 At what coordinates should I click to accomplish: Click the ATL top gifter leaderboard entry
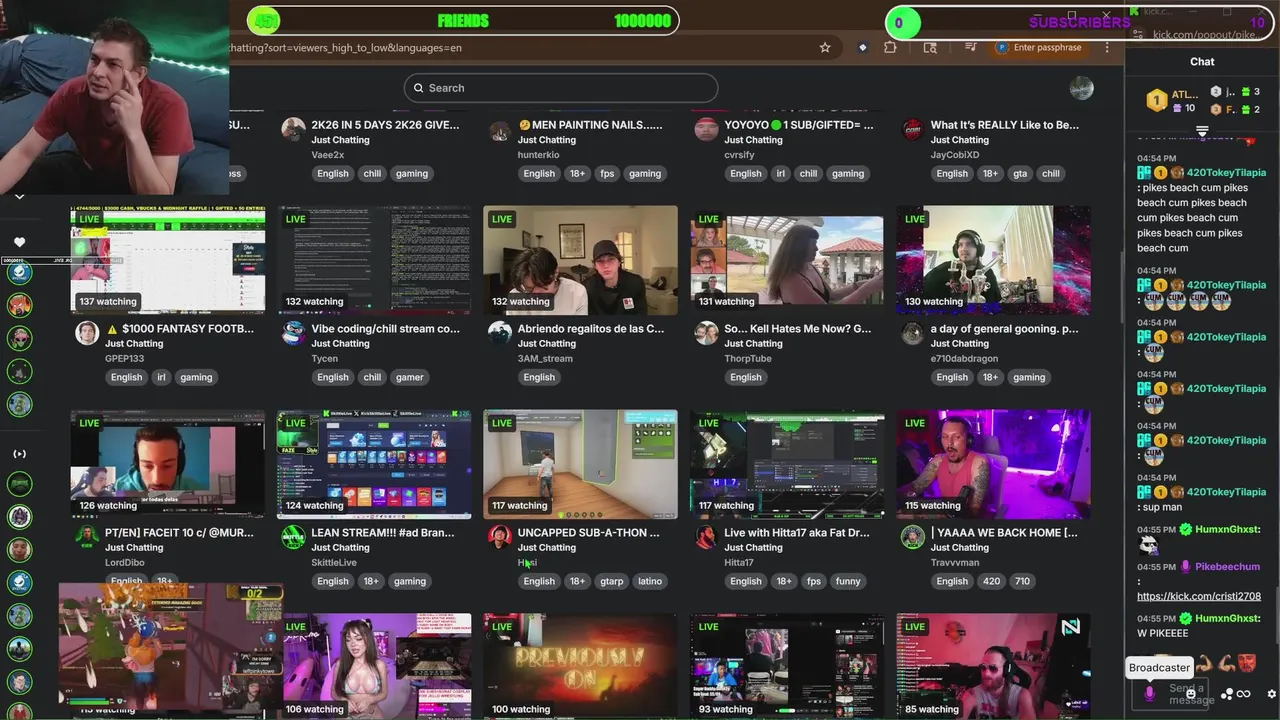tap(1171, 100)
